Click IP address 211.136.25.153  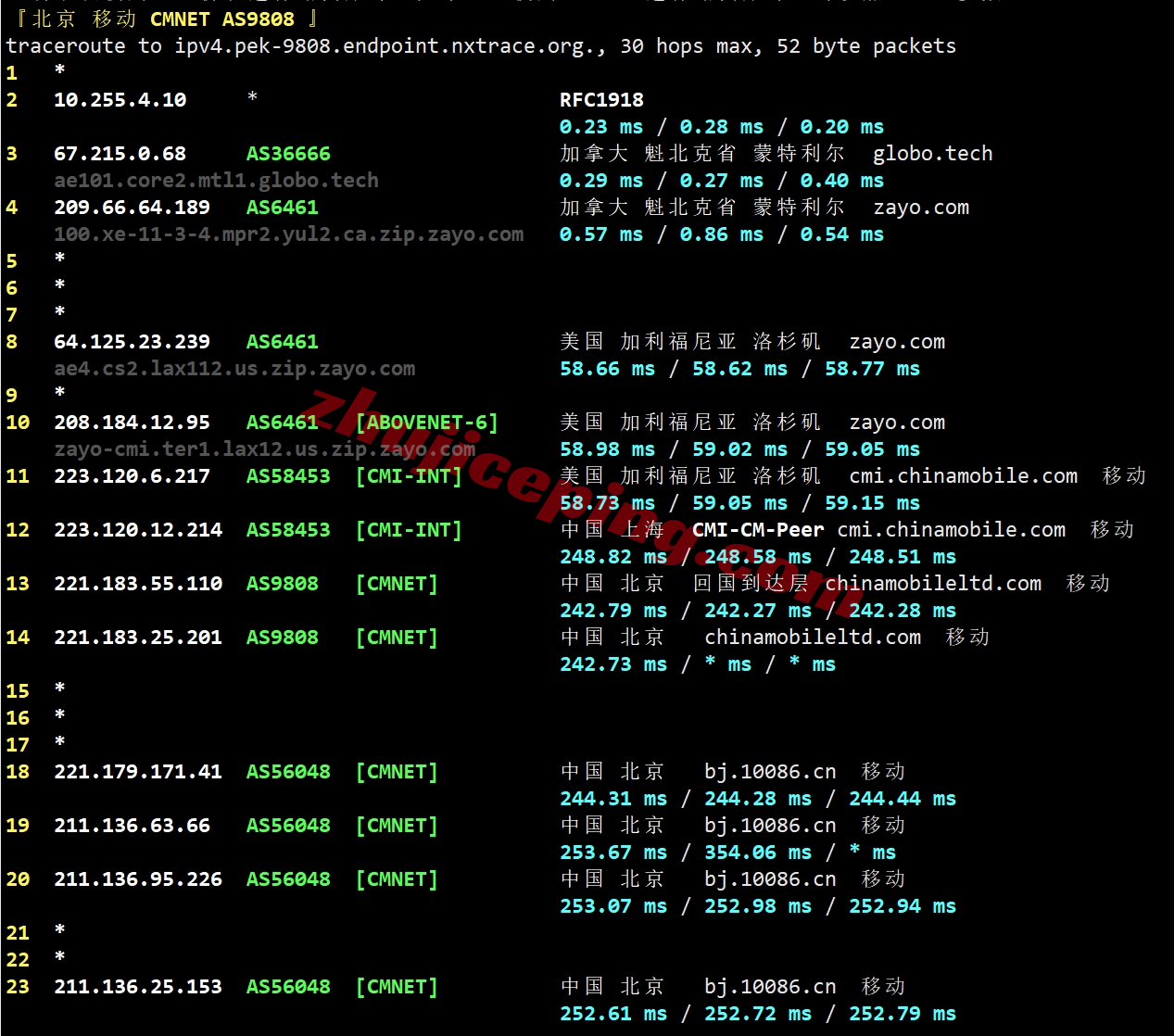point(138,987)
